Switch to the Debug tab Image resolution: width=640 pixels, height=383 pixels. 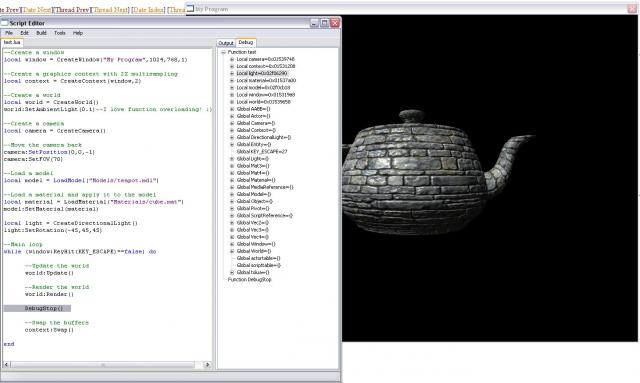[246, 42]
